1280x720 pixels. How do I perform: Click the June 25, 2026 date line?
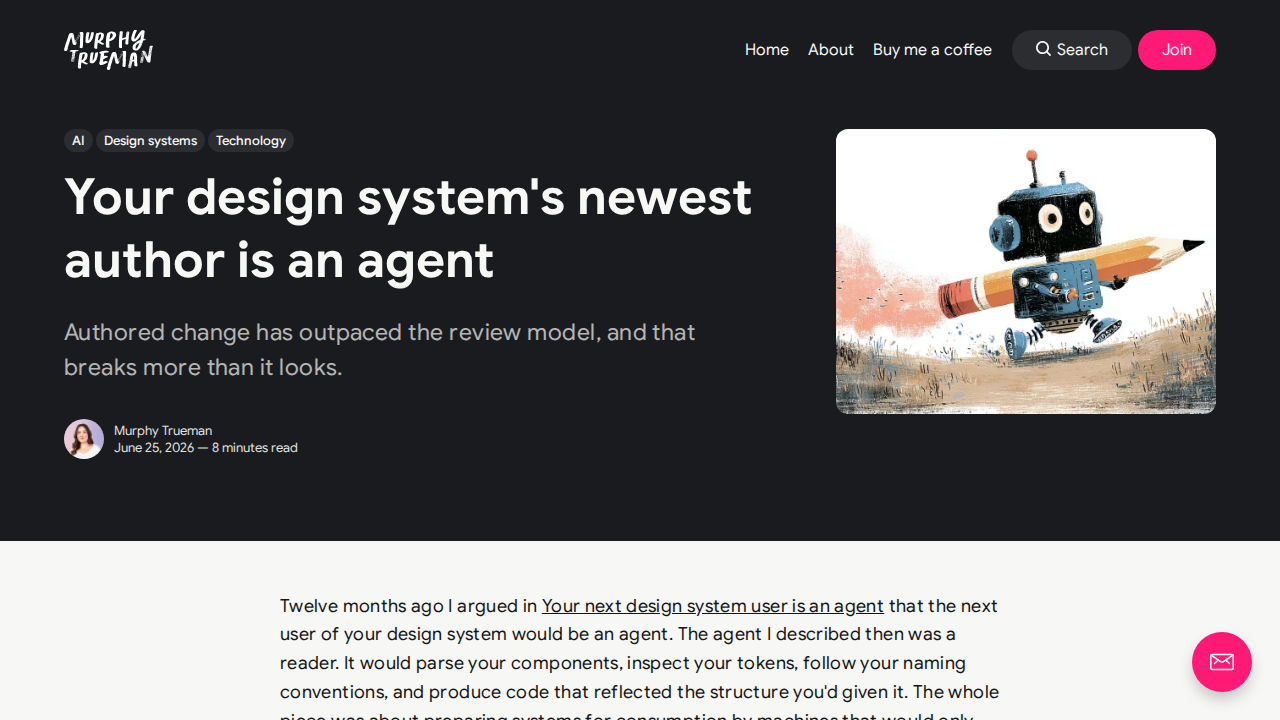click(206, 448)
